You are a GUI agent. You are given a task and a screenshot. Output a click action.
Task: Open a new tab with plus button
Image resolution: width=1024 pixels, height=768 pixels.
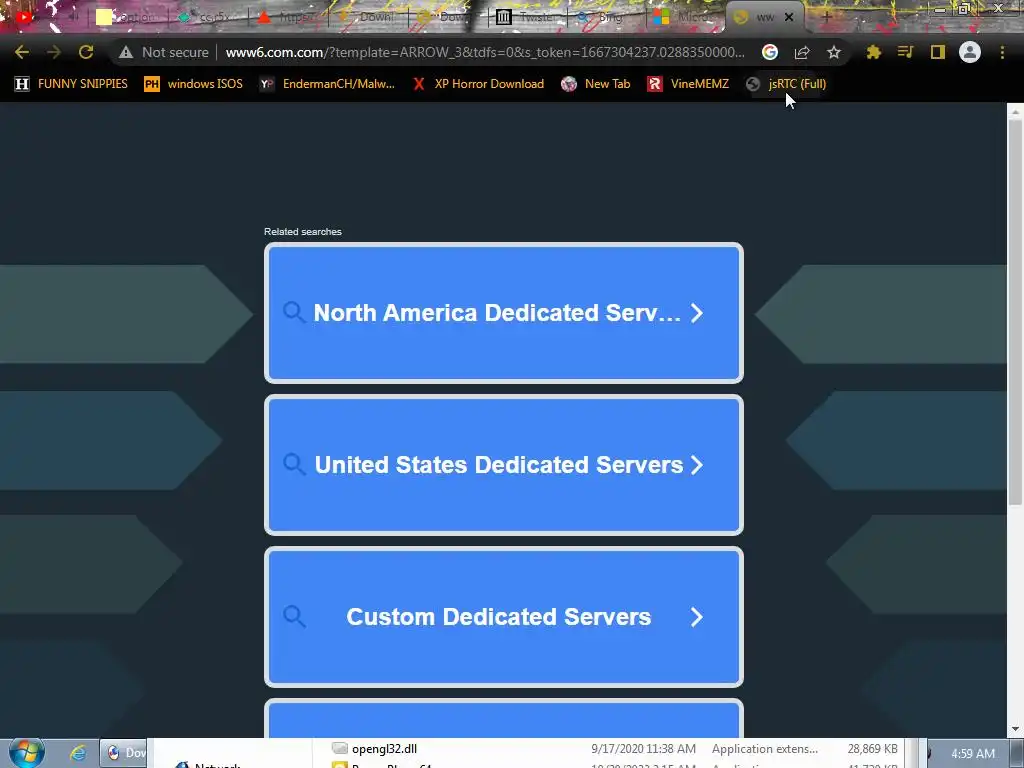pyautogui.click(x=825, y=17)
